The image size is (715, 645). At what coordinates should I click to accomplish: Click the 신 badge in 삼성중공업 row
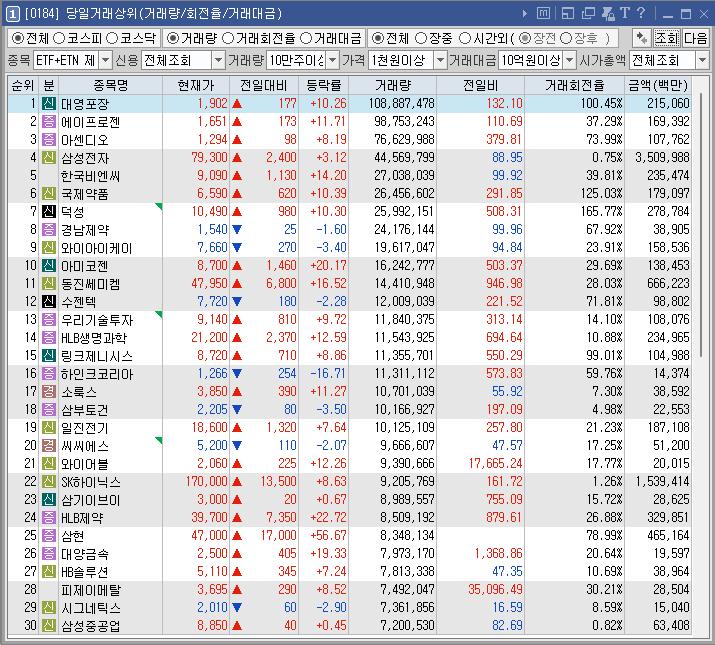click(x=49, y=625)
